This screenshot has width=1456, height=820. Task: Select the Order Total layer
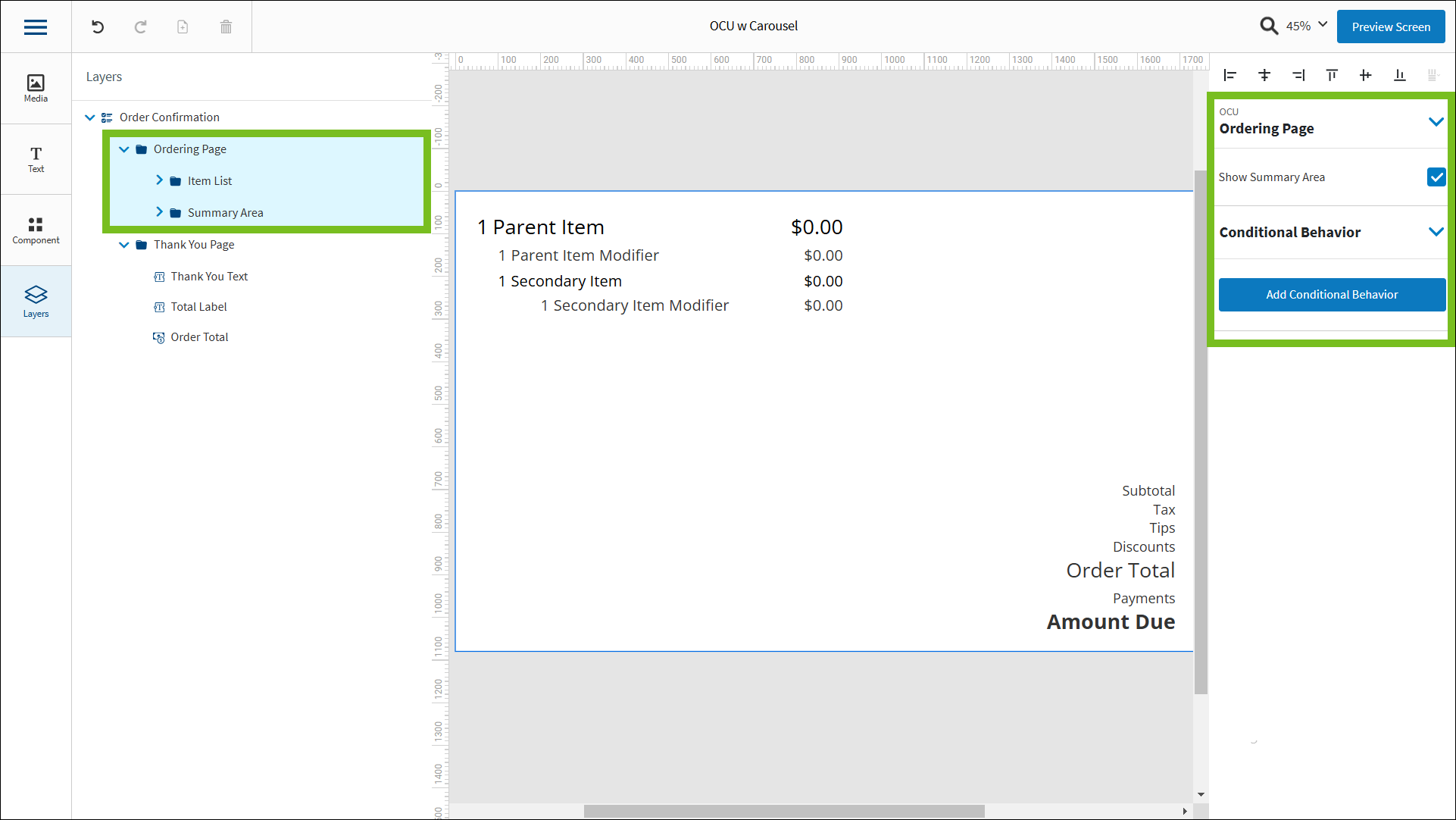coord(199,337)
